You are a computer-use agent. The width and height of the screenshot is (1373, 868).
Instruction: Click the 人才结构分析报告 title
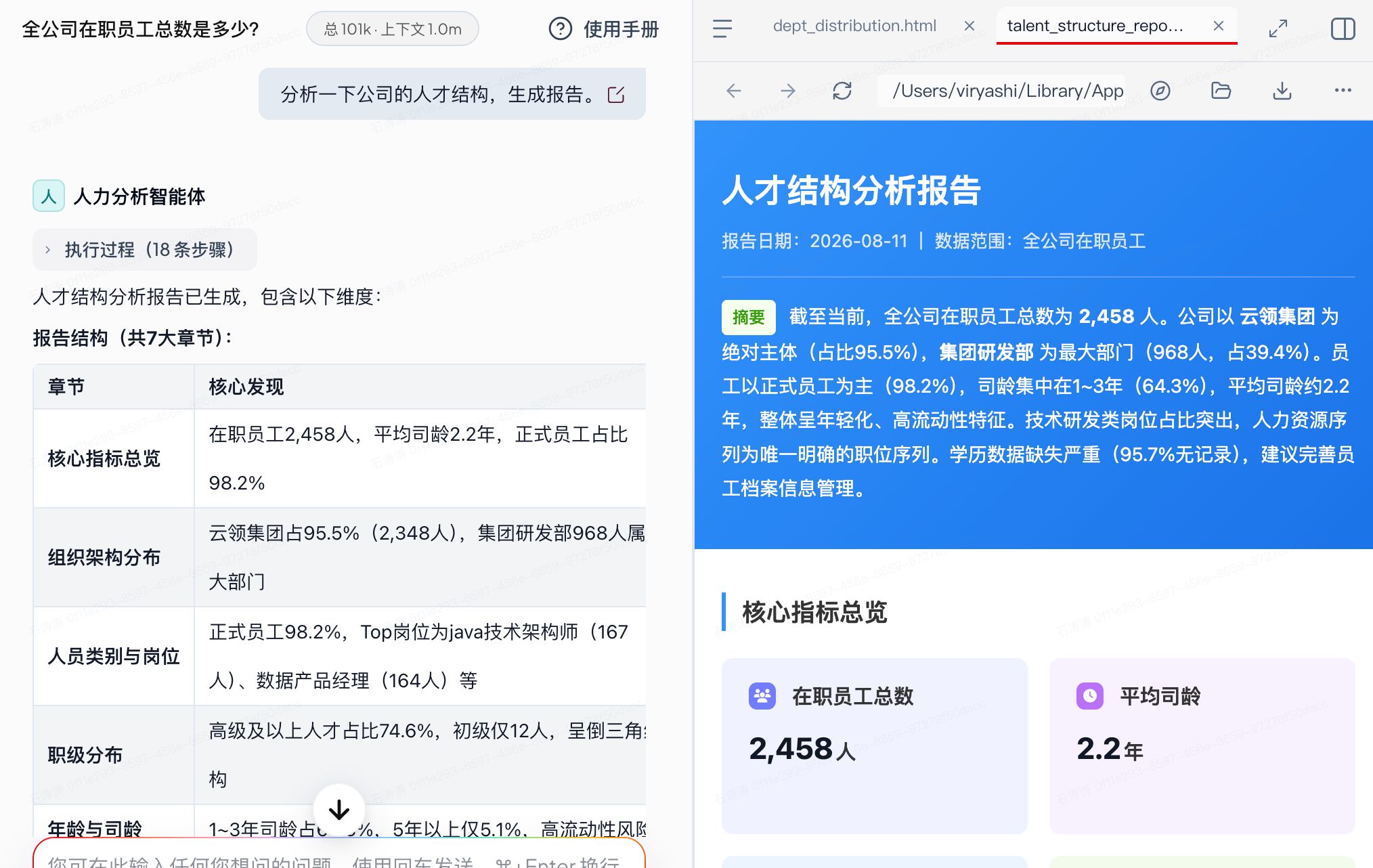852,190
